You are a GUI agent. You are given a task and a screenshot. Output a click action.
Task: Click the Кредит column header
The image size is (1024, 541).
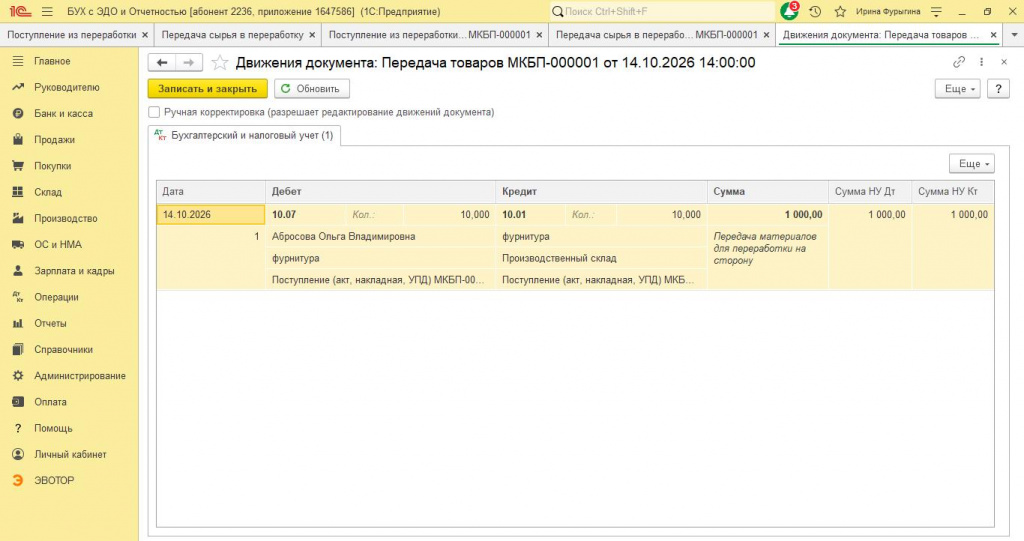(601, 191)
